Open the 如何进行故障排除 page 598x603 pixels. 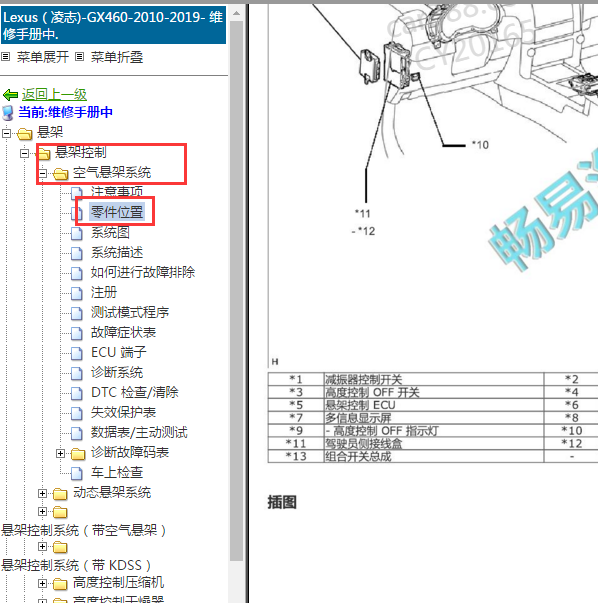(143, 273)
